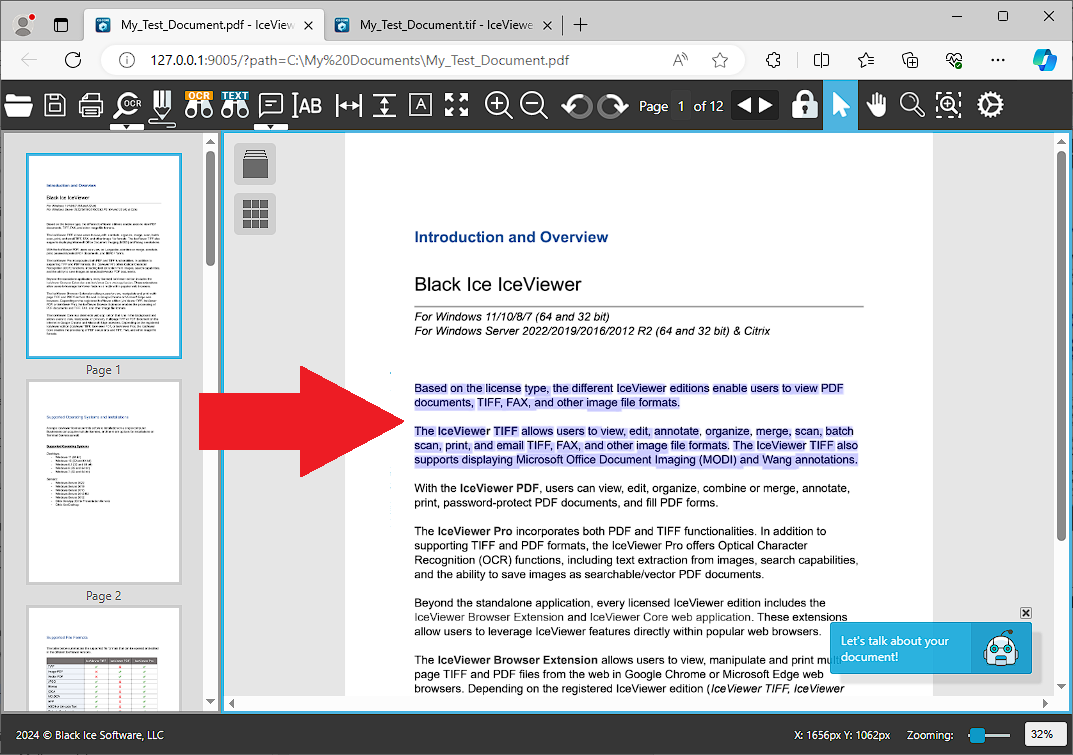Viewport: 1073px width, 755px height.
Task: Choose the zoom-to-selection area tool
Action: click(x=948, y=105)
